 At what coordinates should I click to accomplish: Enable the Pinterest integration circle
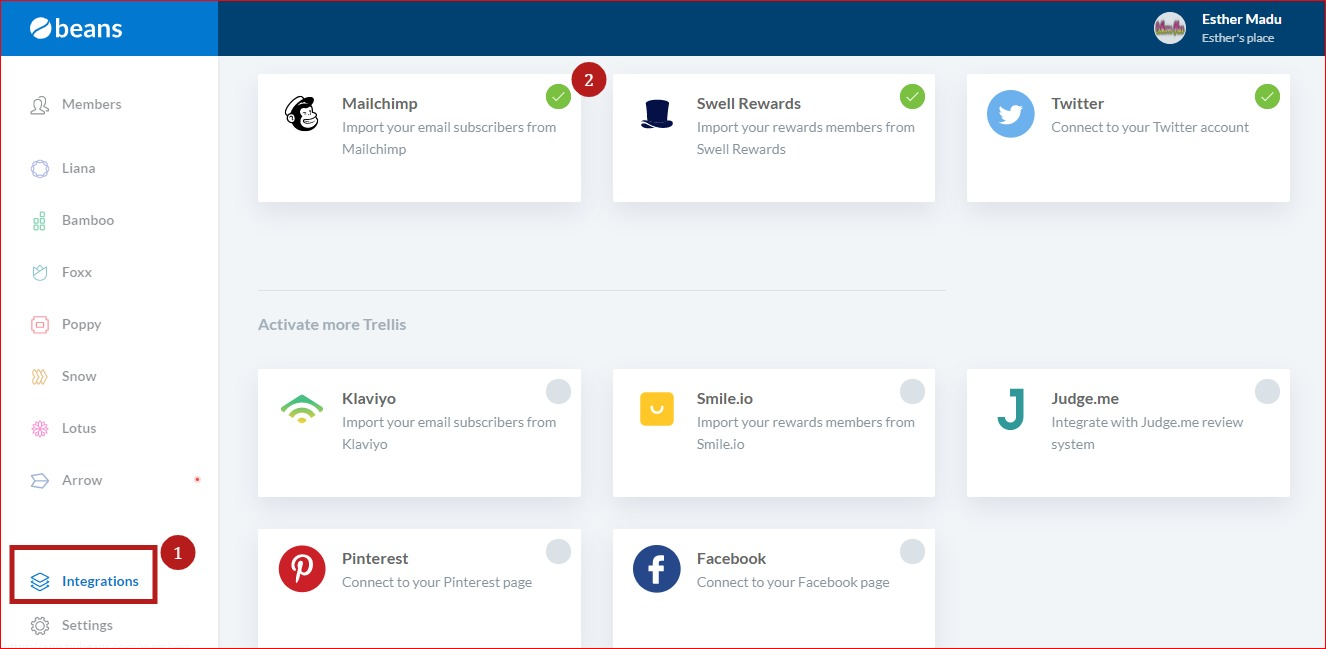point(558,551)
